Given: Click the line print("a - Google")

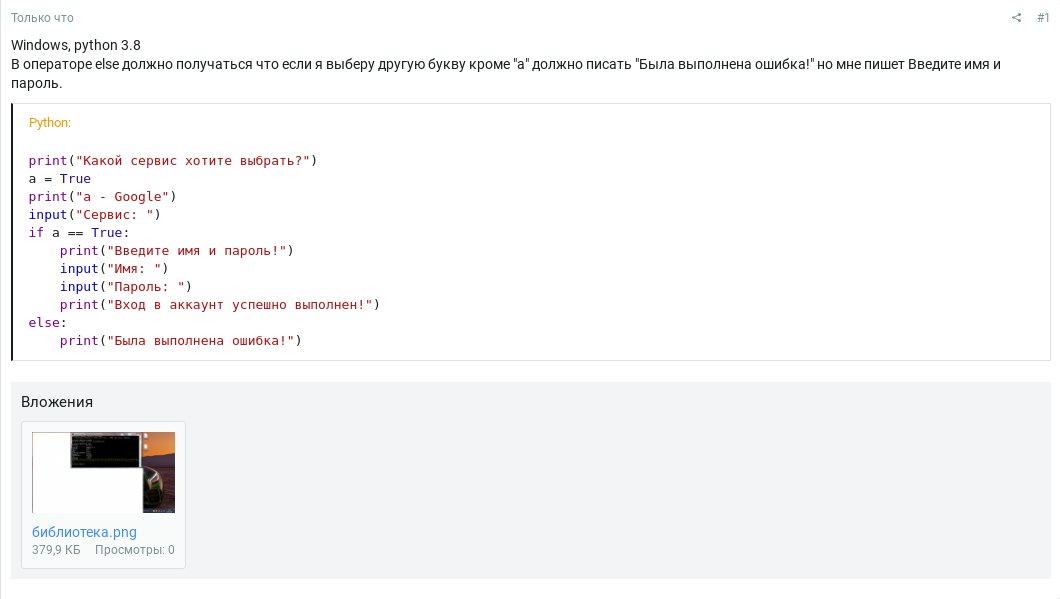Looking at the screenshot, I should (102, 197).
